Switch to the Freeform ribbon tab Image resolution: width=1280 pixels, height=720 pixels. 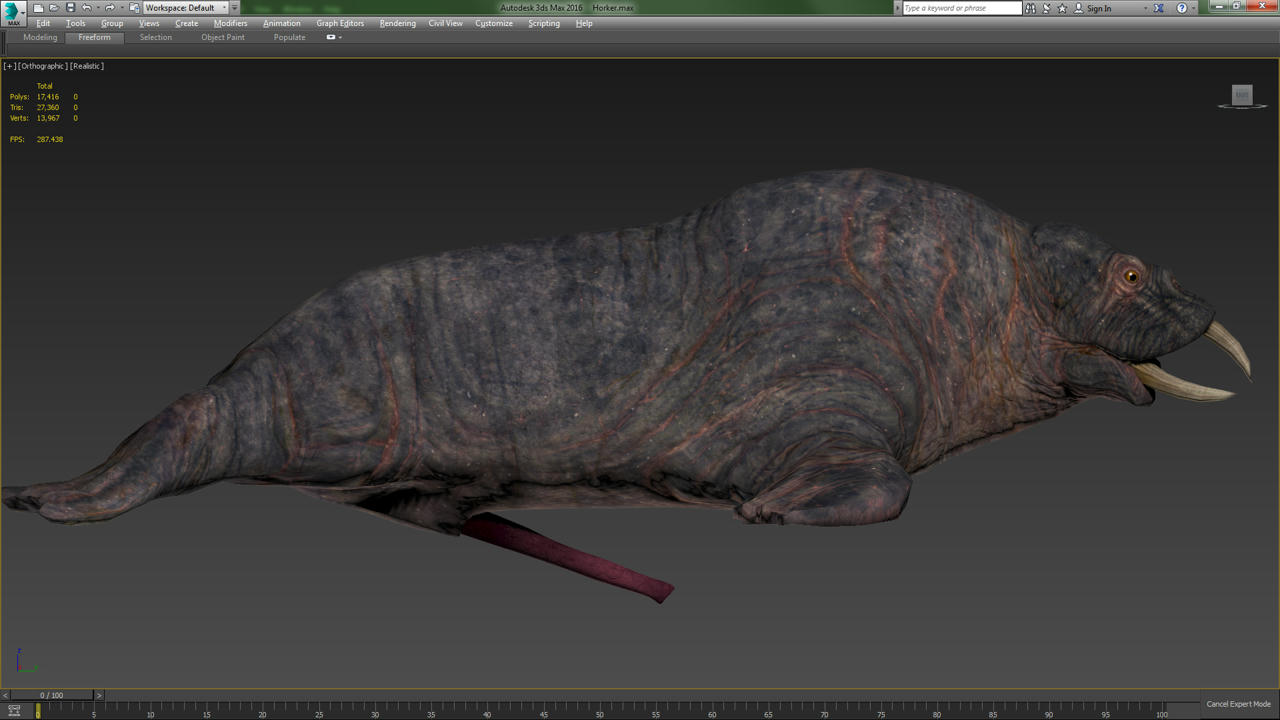(95, 37)
